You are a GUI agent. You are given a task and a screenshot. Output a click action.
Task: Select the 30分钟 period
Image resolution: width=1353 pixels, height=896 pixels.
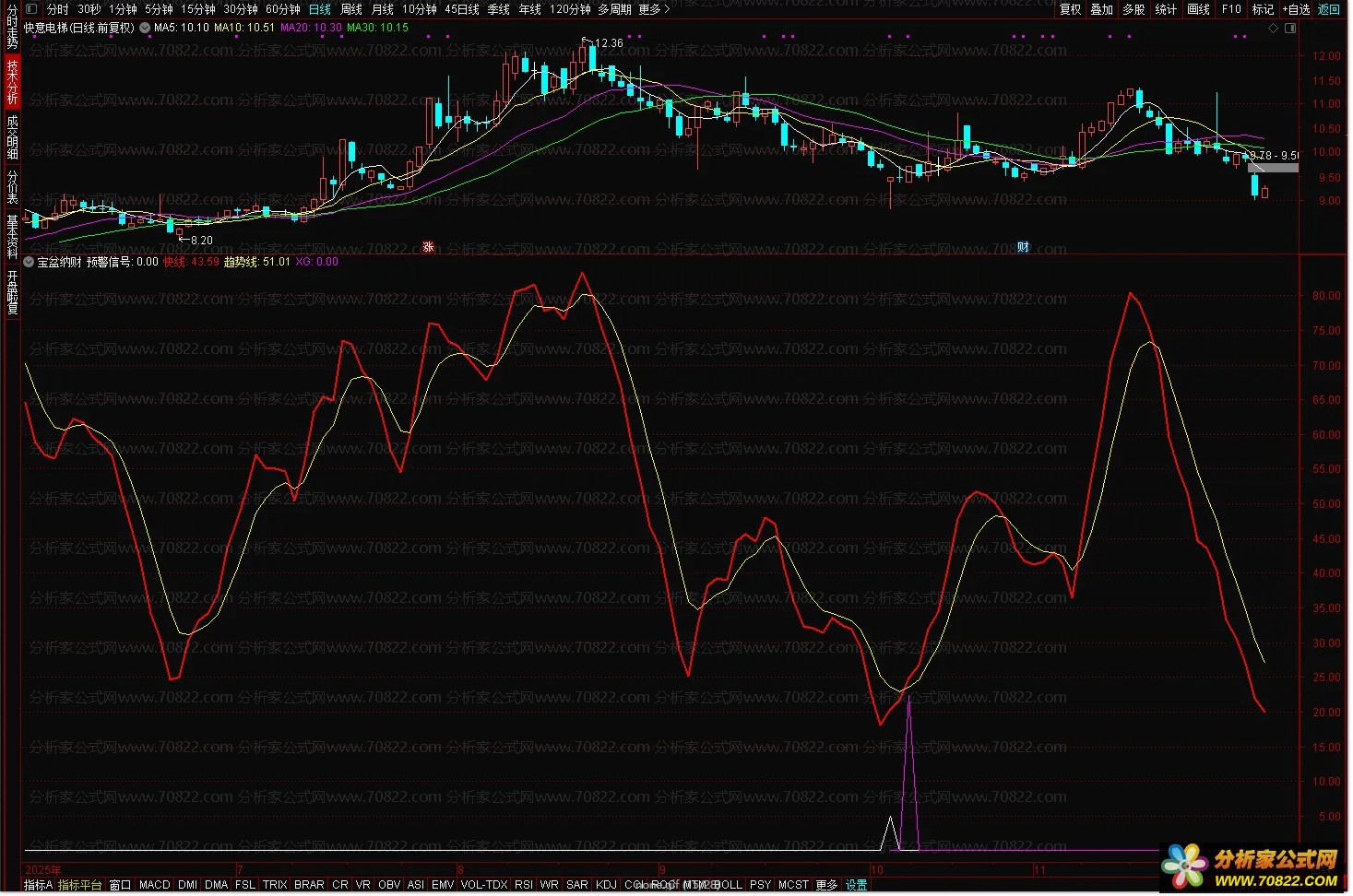pyautogui.click(x=241, y=9)
